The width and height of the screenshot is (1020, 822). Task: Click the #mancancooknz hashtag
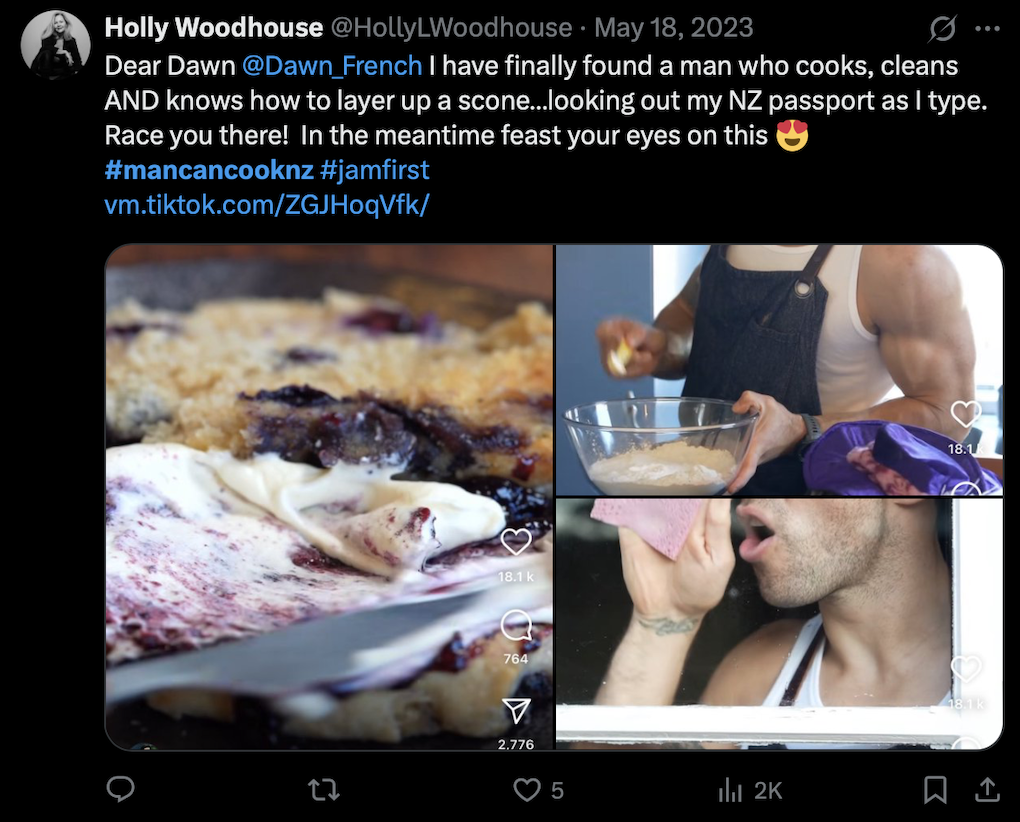[206, 170]
